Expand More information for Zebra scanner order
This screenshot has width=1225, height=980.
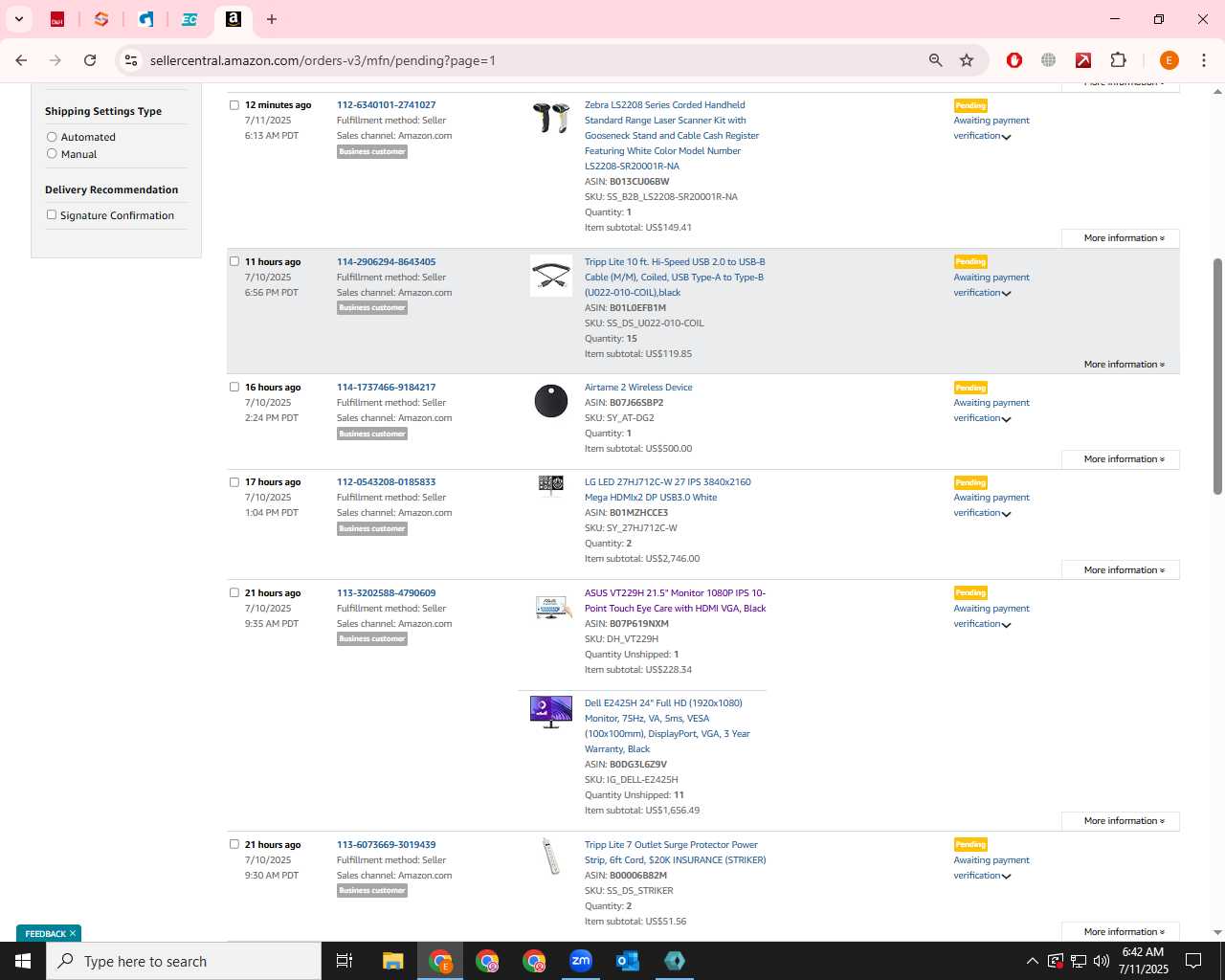1121,238
